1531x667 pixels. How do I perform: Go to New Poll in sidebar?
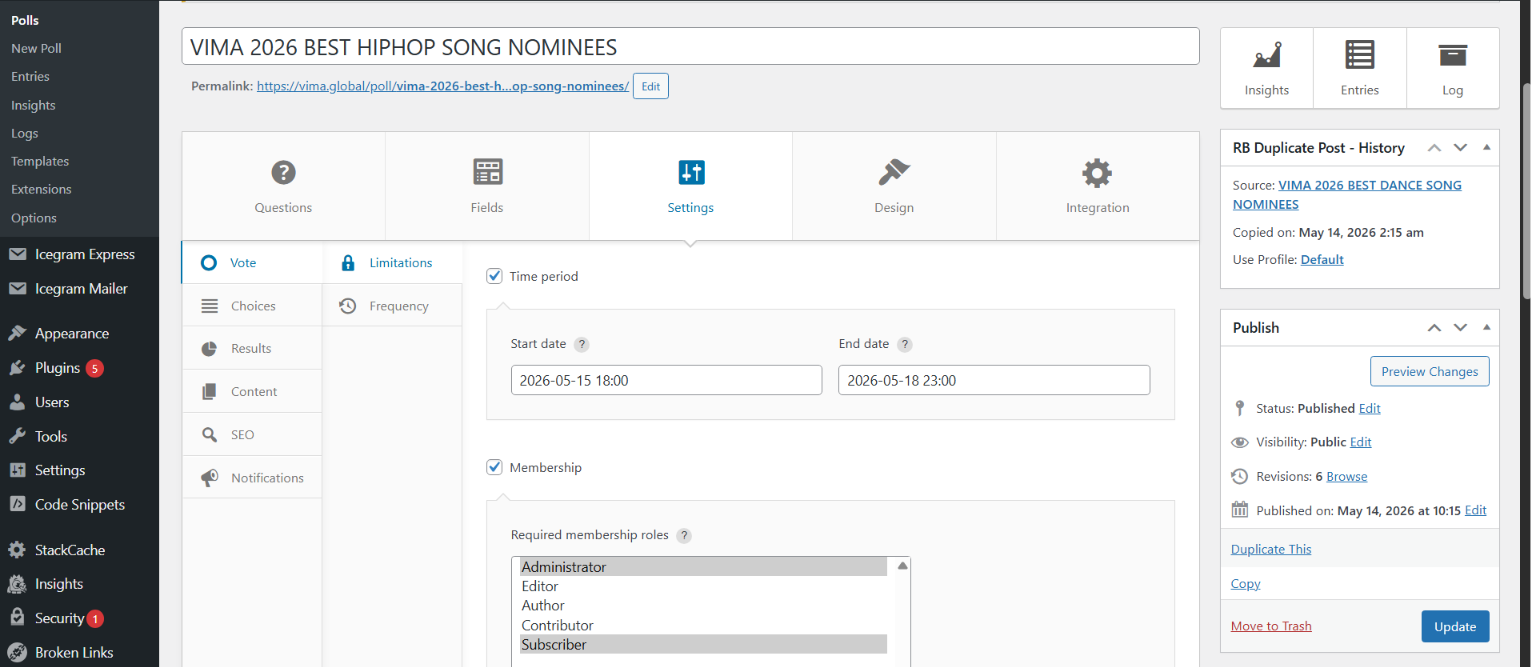36,48
